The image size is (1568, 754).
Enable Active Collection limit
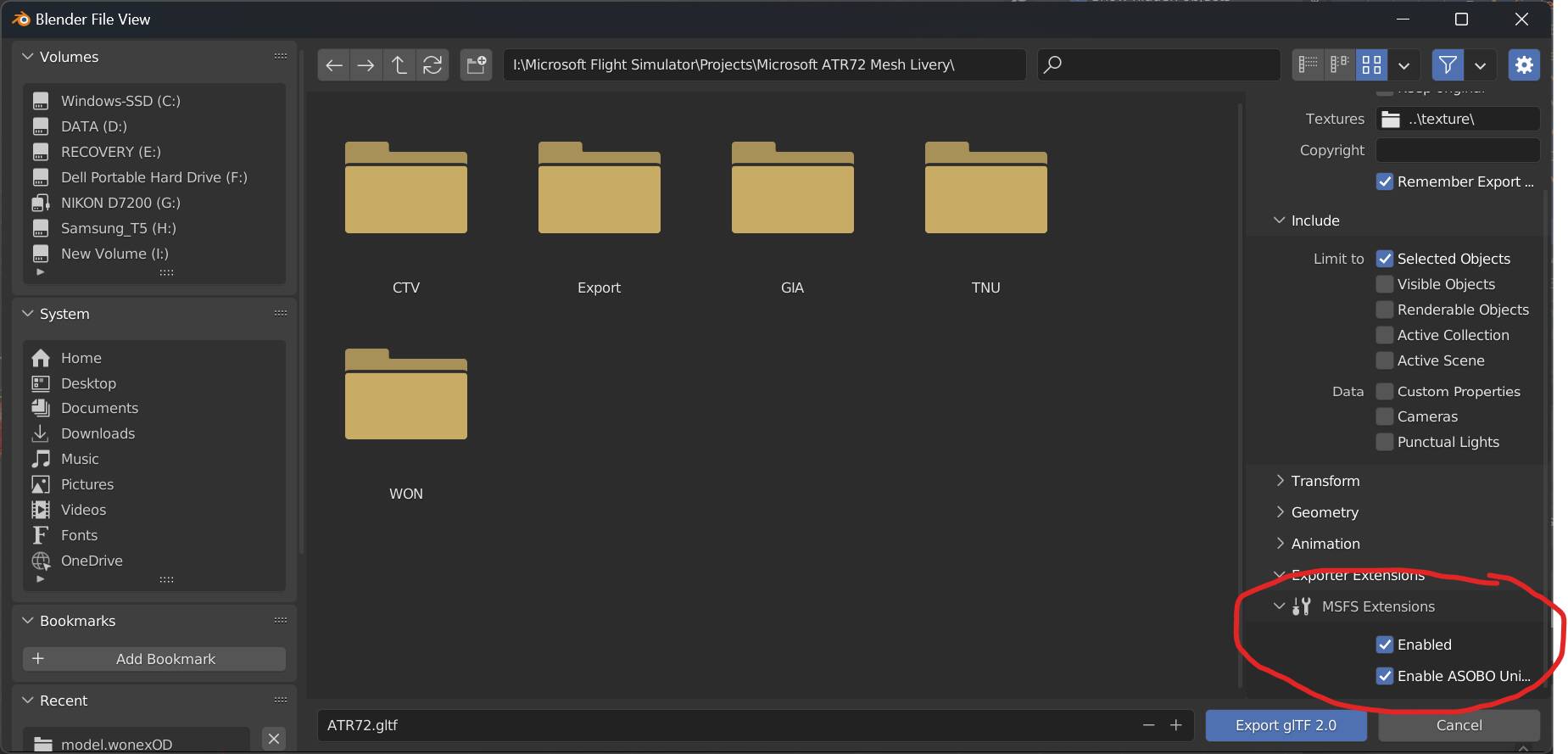coord(1385,335)
